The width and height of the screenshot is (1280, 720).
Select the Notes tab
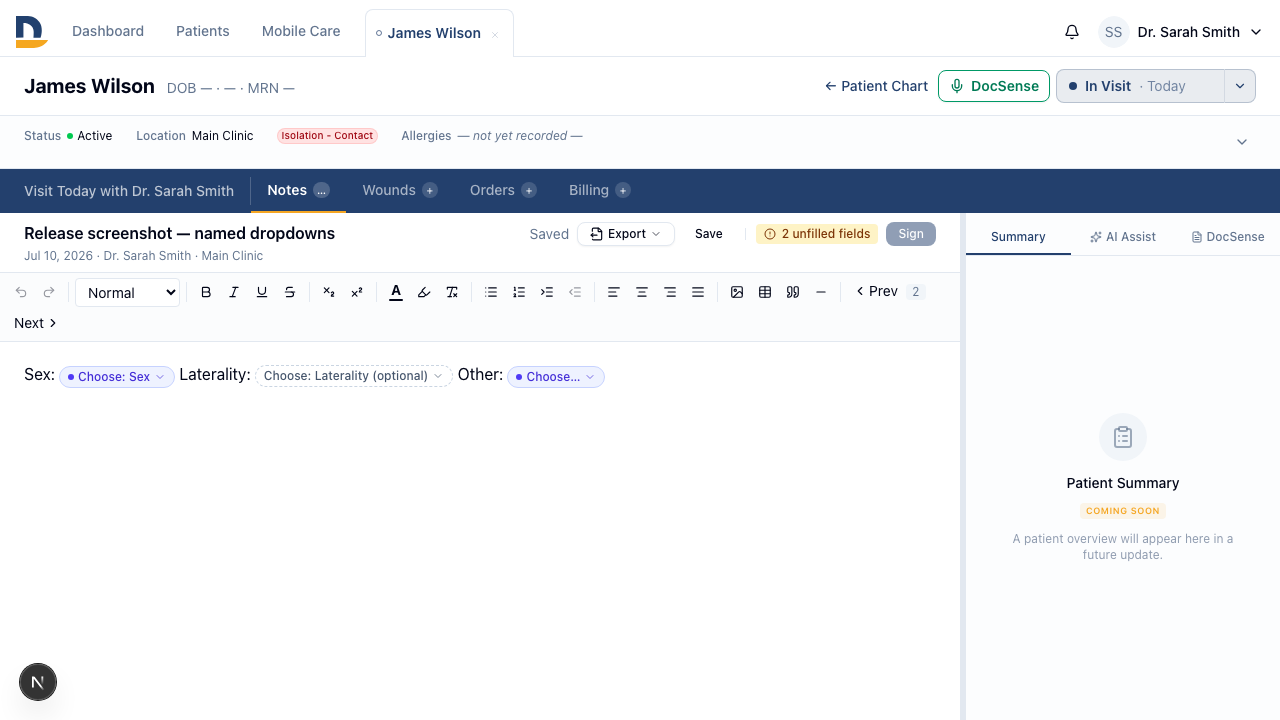pos(298,190)
